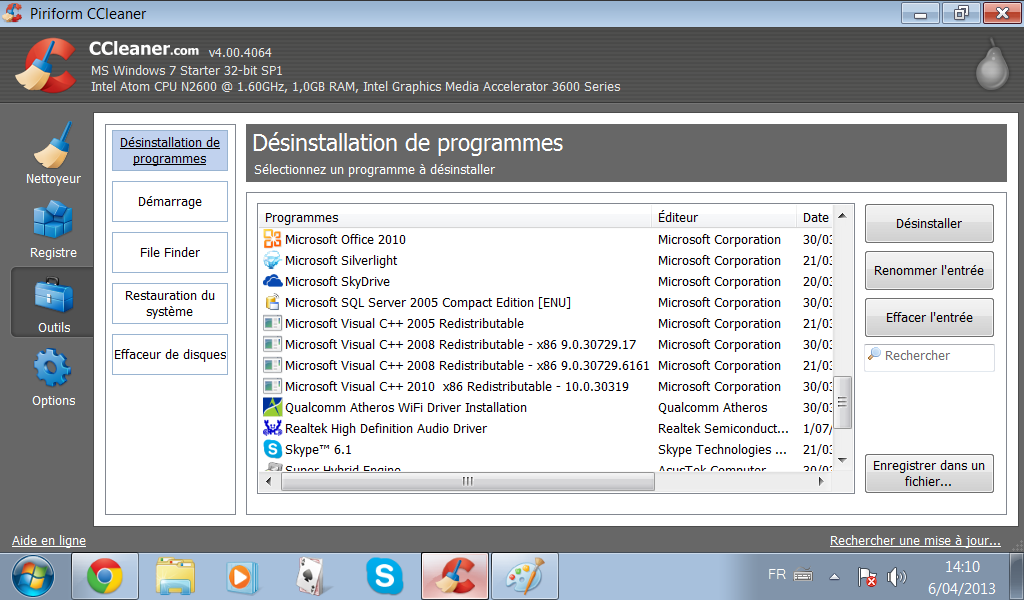Open the Windows Start menu orb

[33, 576]
